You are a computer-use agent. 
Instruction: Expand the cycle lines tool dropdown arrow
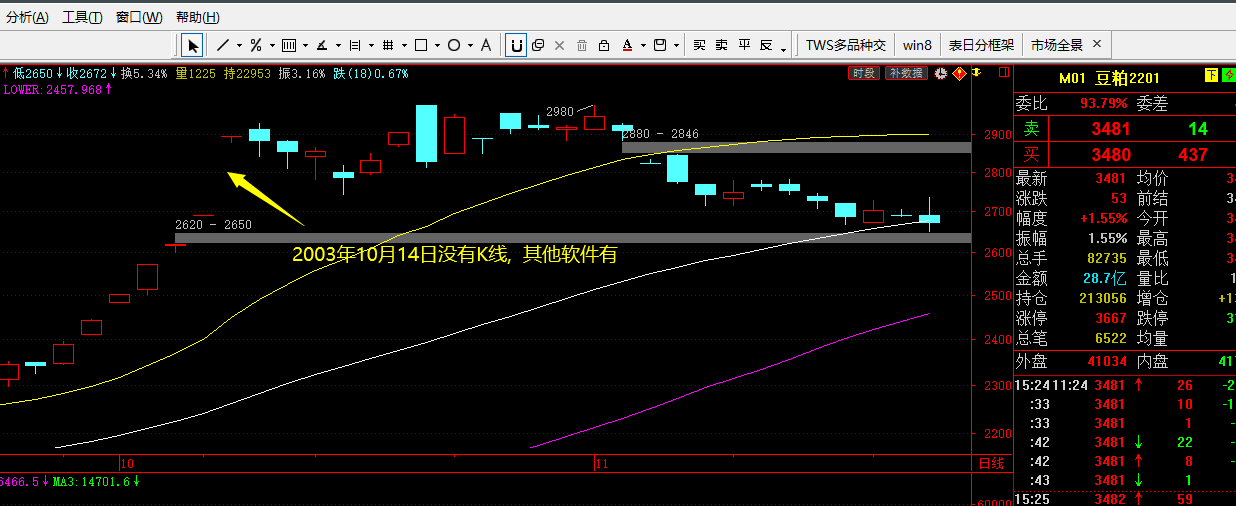[371, 45]
